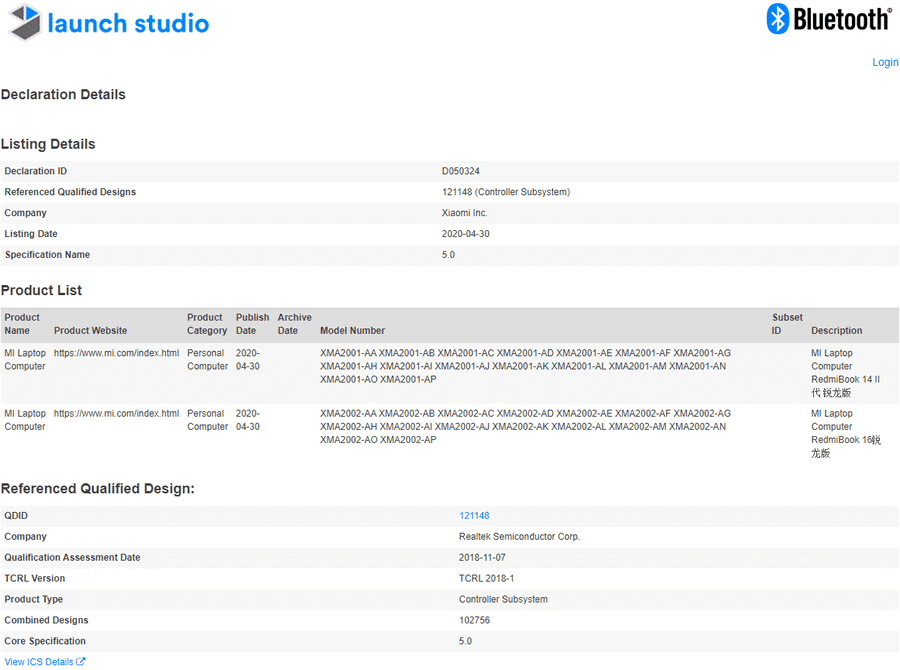Click the TCRL Version label
The width and height of the screenshot is (900, 670).
click(34, 578)
